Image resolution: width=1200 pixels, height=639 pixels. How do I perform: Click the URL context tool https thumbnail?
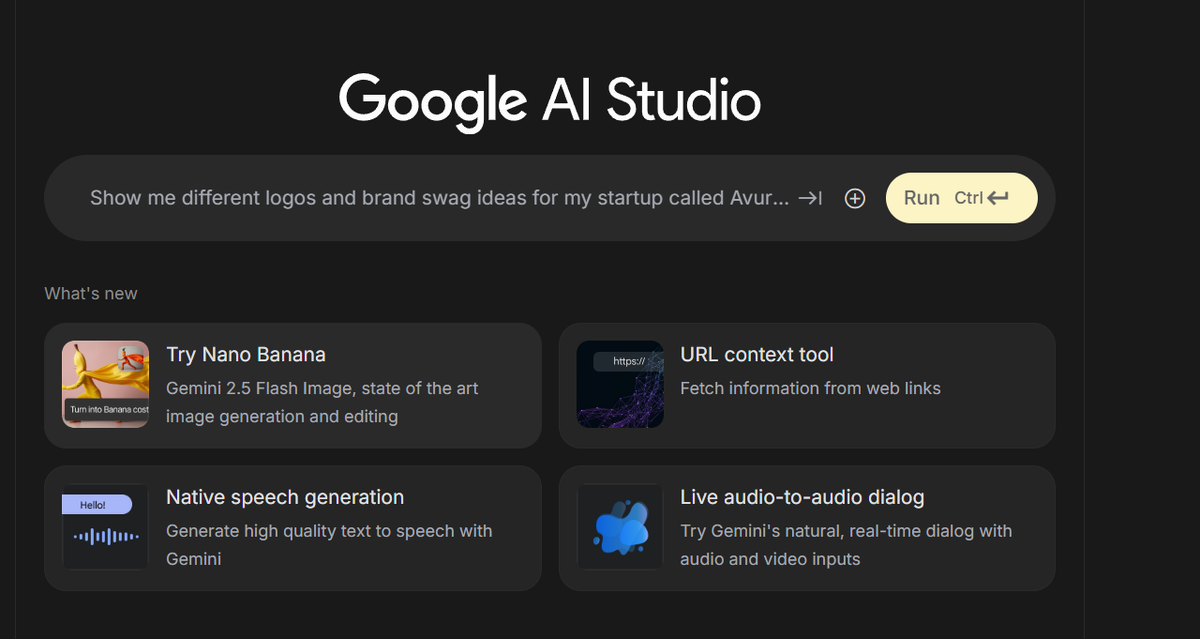point(620,385)
